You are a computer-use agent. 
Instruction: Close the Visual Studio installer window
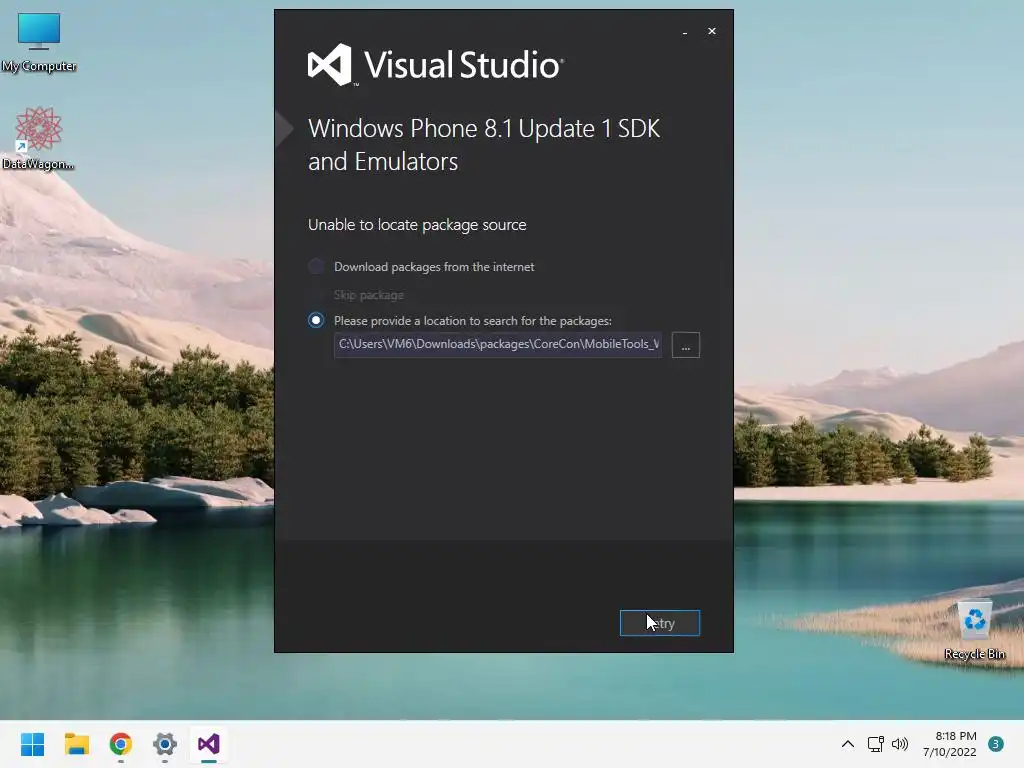712,31
